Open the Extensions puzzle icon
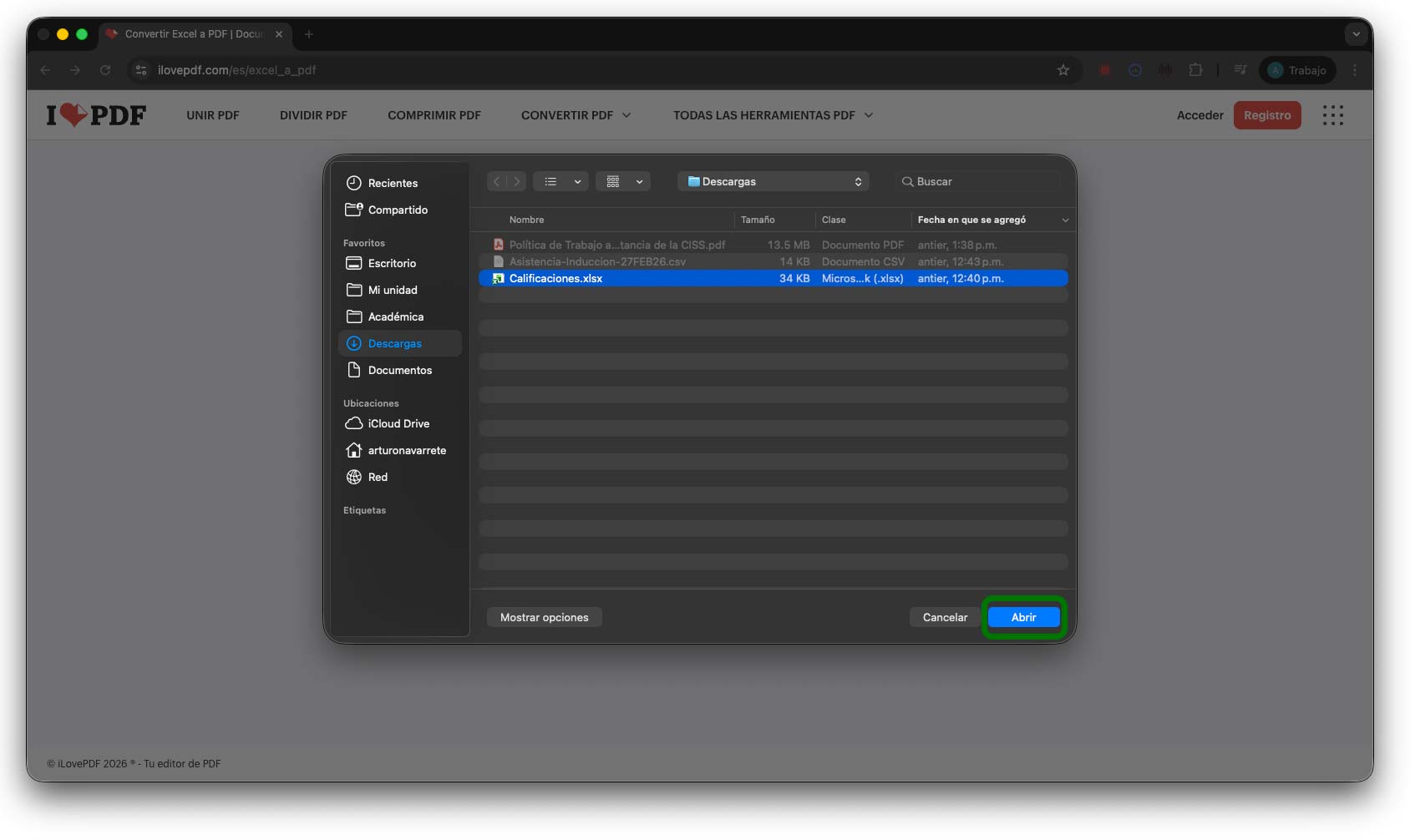The width and height of the screenshot is (1410, 840). [1195, 70]
